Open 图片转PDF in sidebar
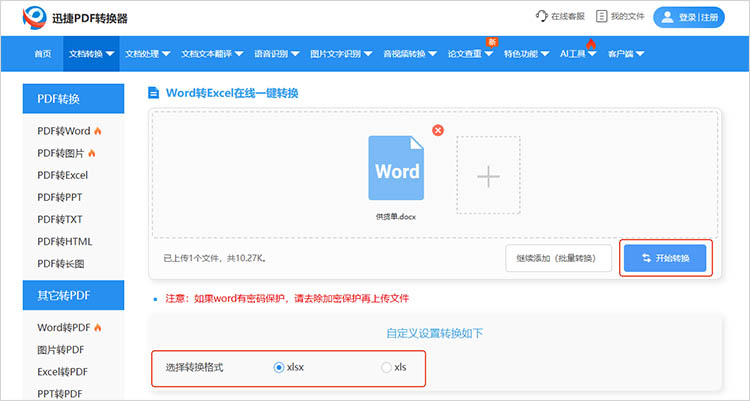This screenshot has height=401, width=750. pyautogui.click(x=61, y=350)
